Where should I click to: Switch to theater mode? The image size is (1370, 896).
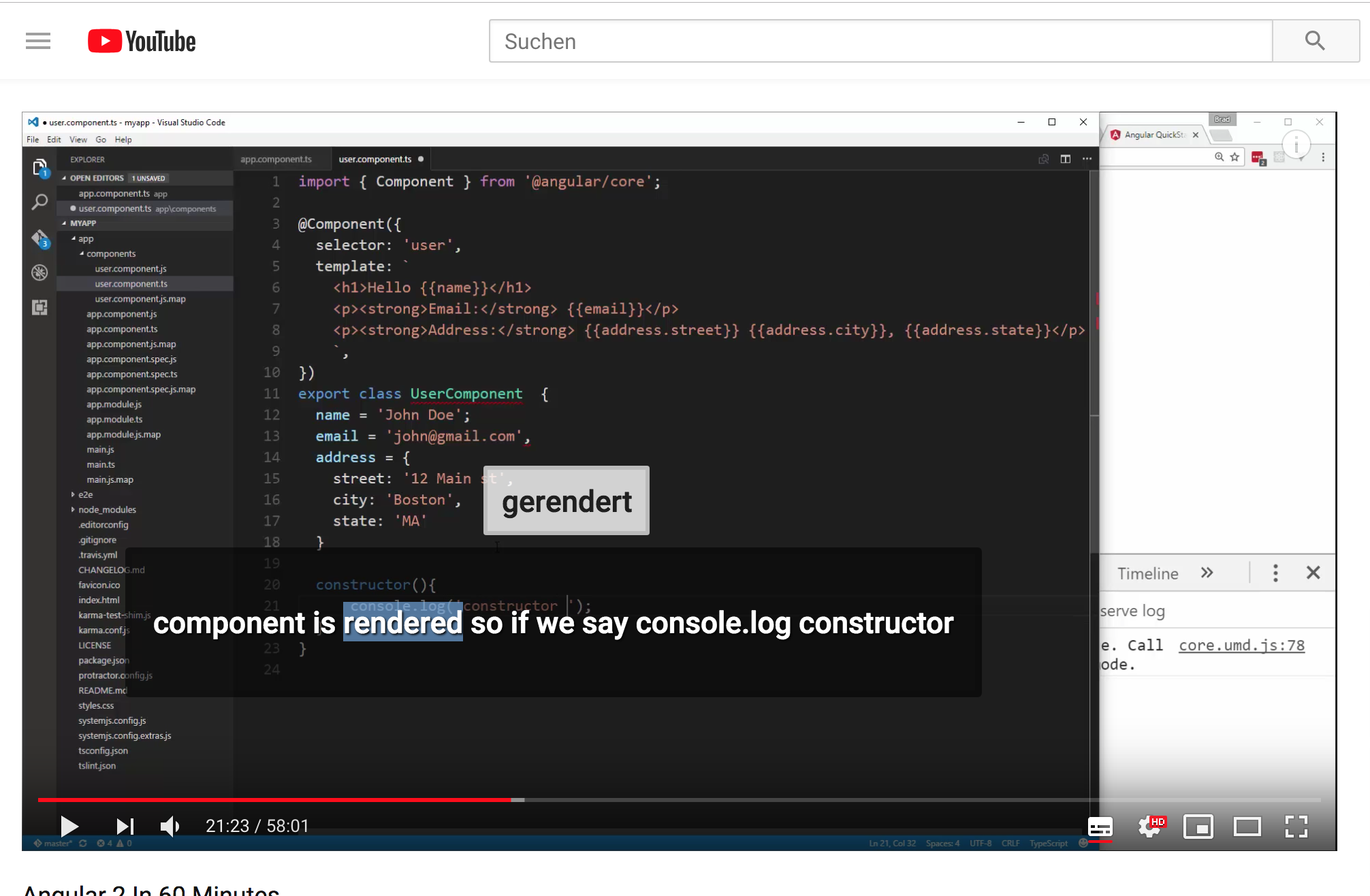pyautogui.click(x=1247, y=827)
